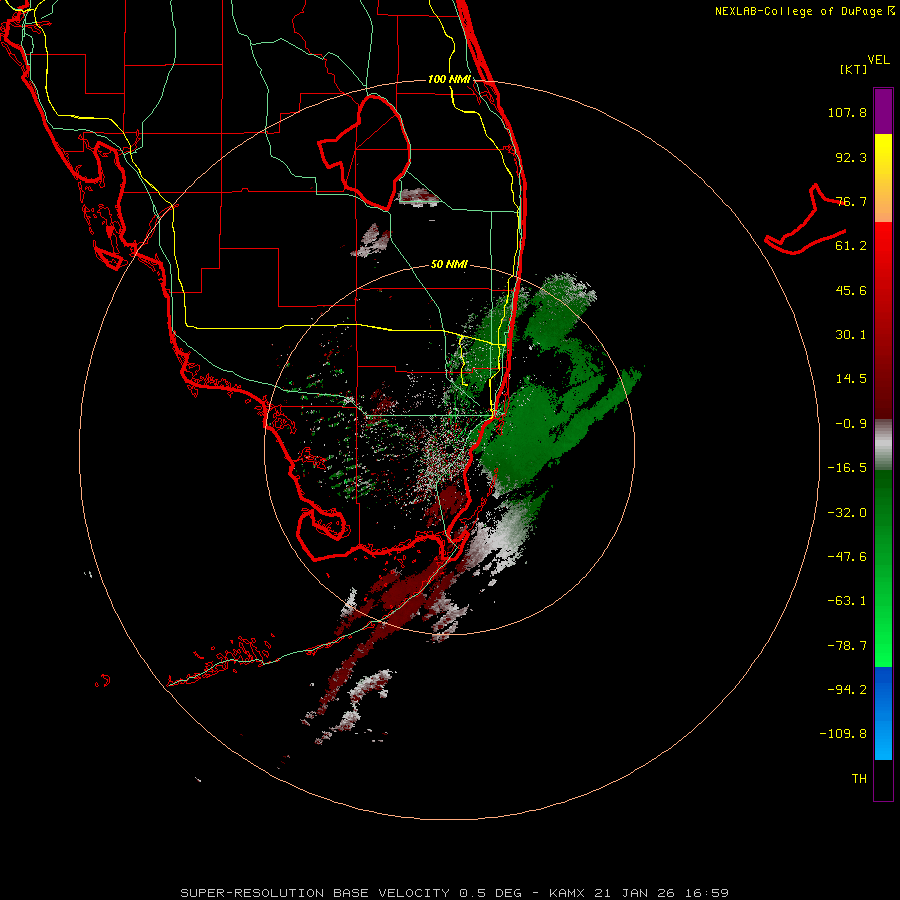
Task: Pick the black TH color bar segment
Action: [883, 779]
